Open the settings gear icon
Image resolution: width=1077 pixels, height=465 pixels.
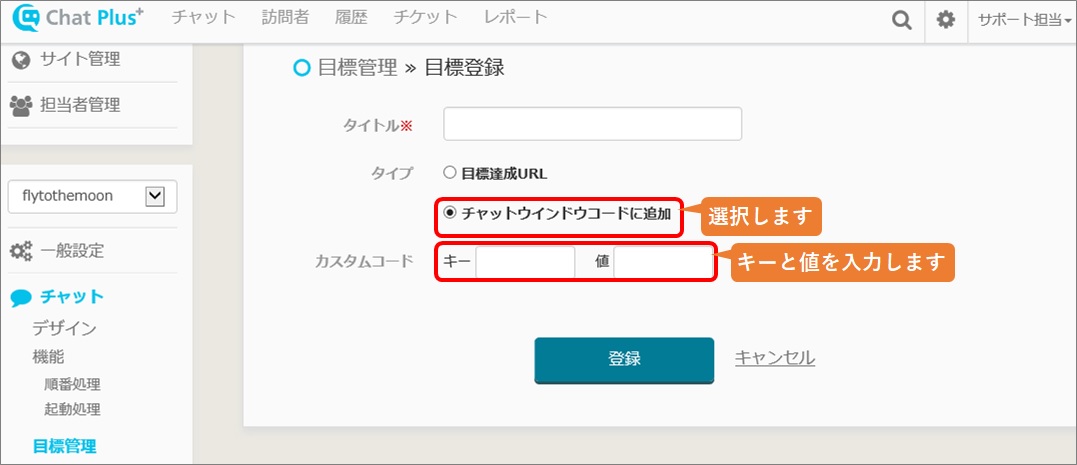(x=946, y=20)
